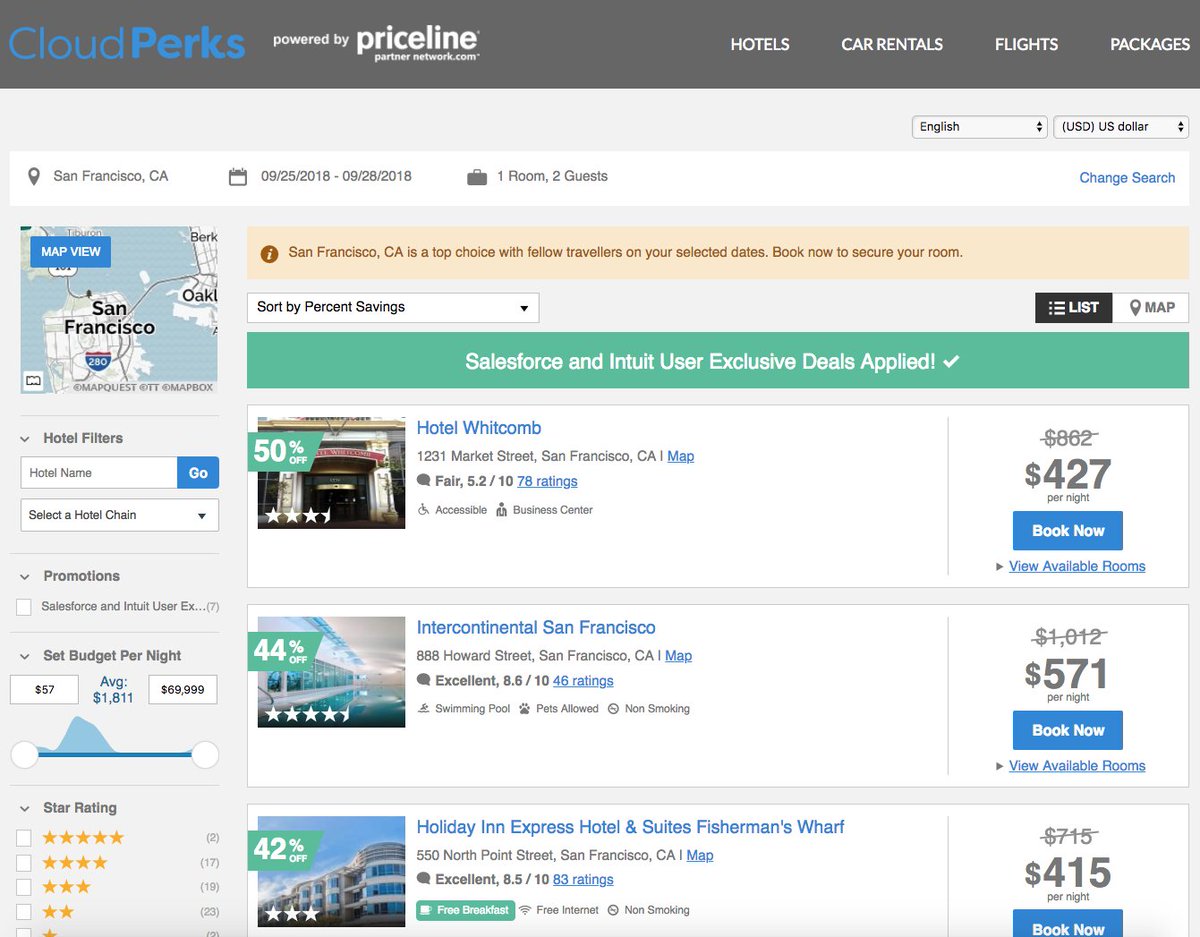
Task: Book Now for Intercontinental San Francisco
Action: [1068, 730]
